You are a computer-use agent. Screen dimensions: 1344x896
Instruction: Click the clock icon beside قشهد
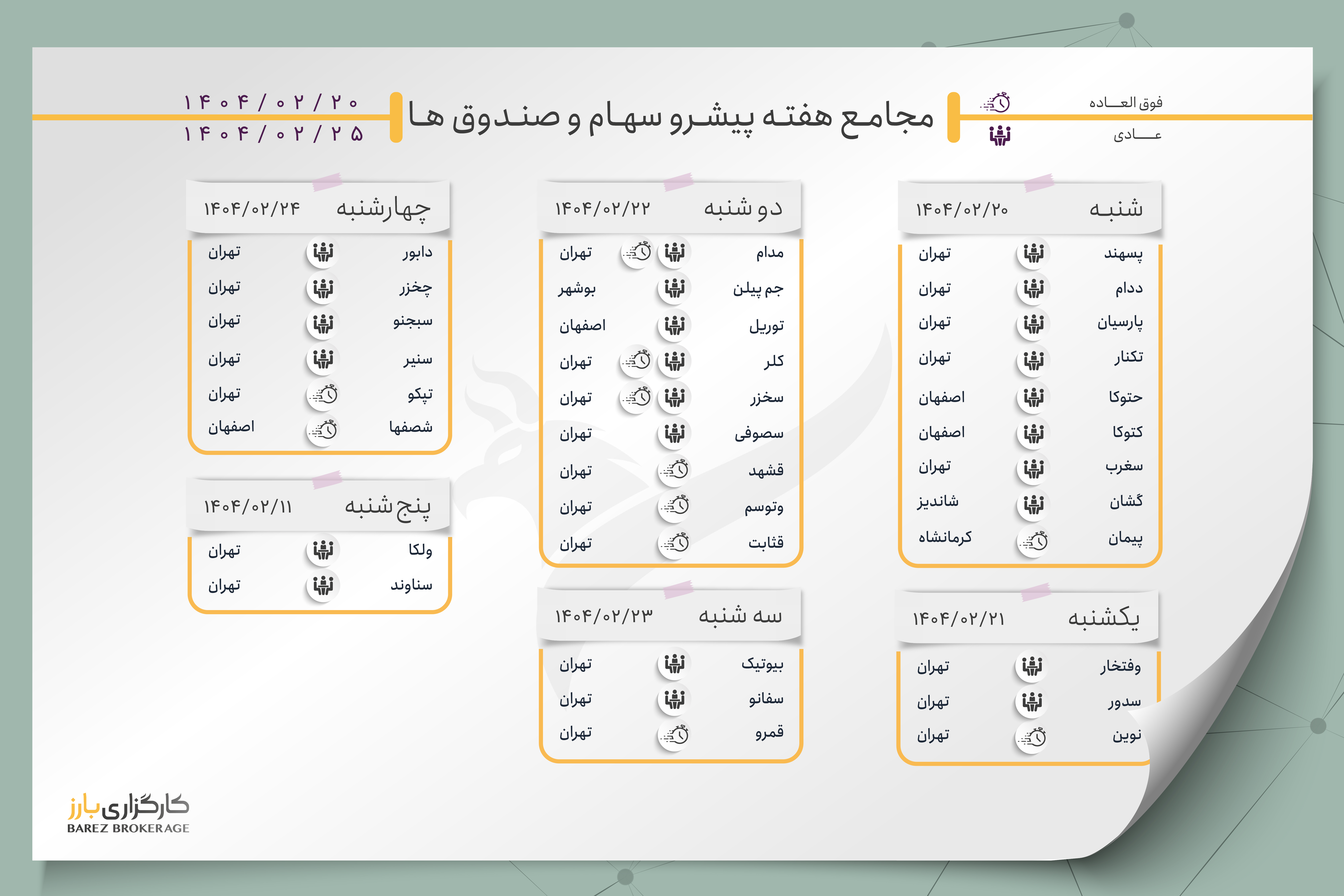pos(674,470)
